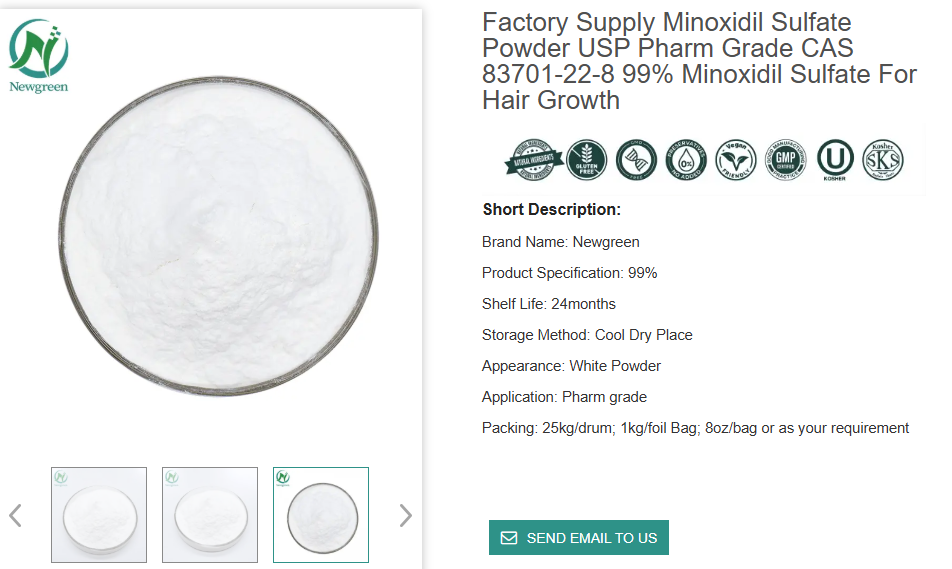Show previous thumbnails with left arrow
This screenshot has width=952, height=569.
[x=15, y=516]
